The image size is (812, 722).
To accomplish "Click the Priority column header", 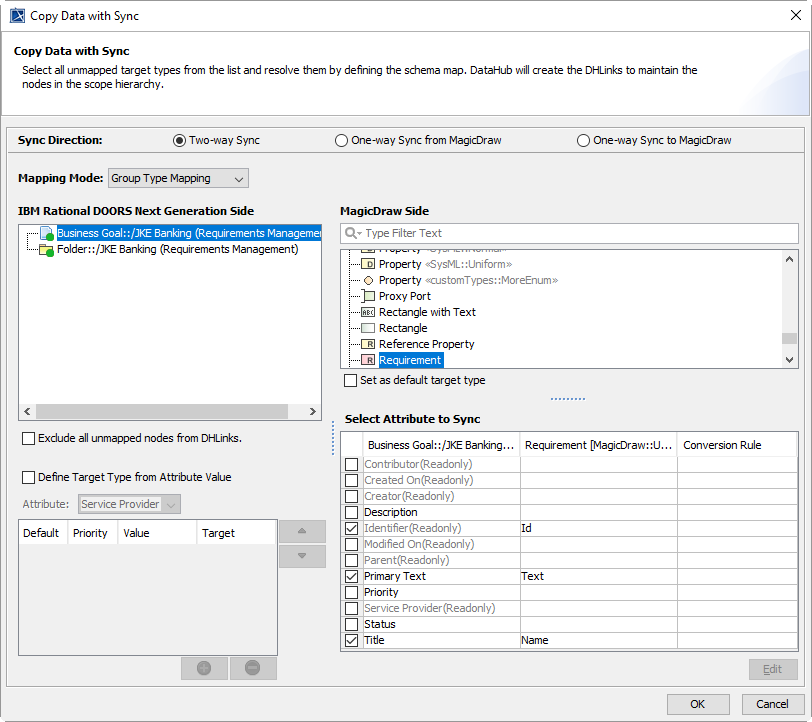I will tap(90, 533).
